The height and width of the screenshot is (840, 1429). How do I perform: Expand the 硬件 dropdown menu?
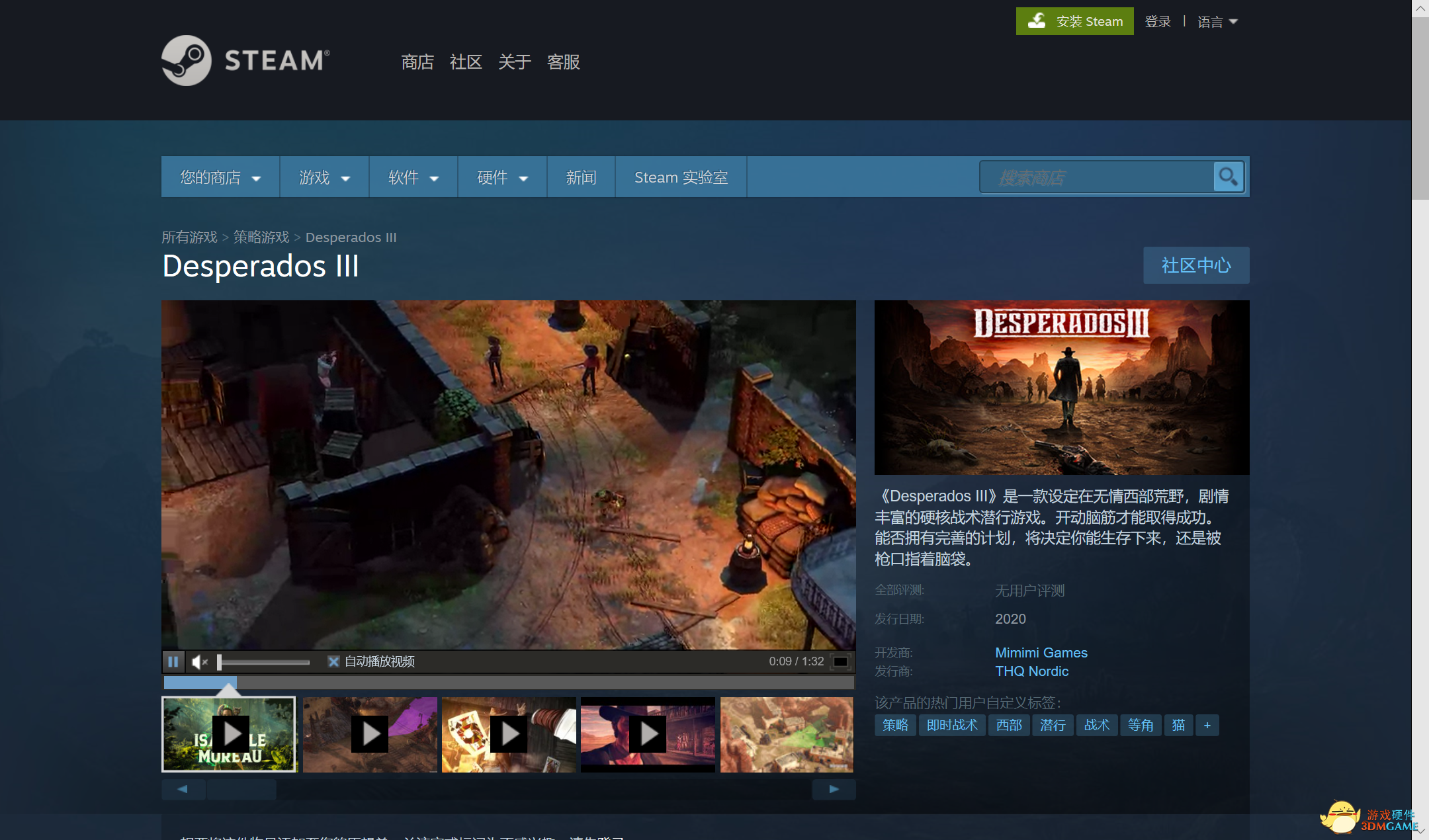click(x=502, y=177)
